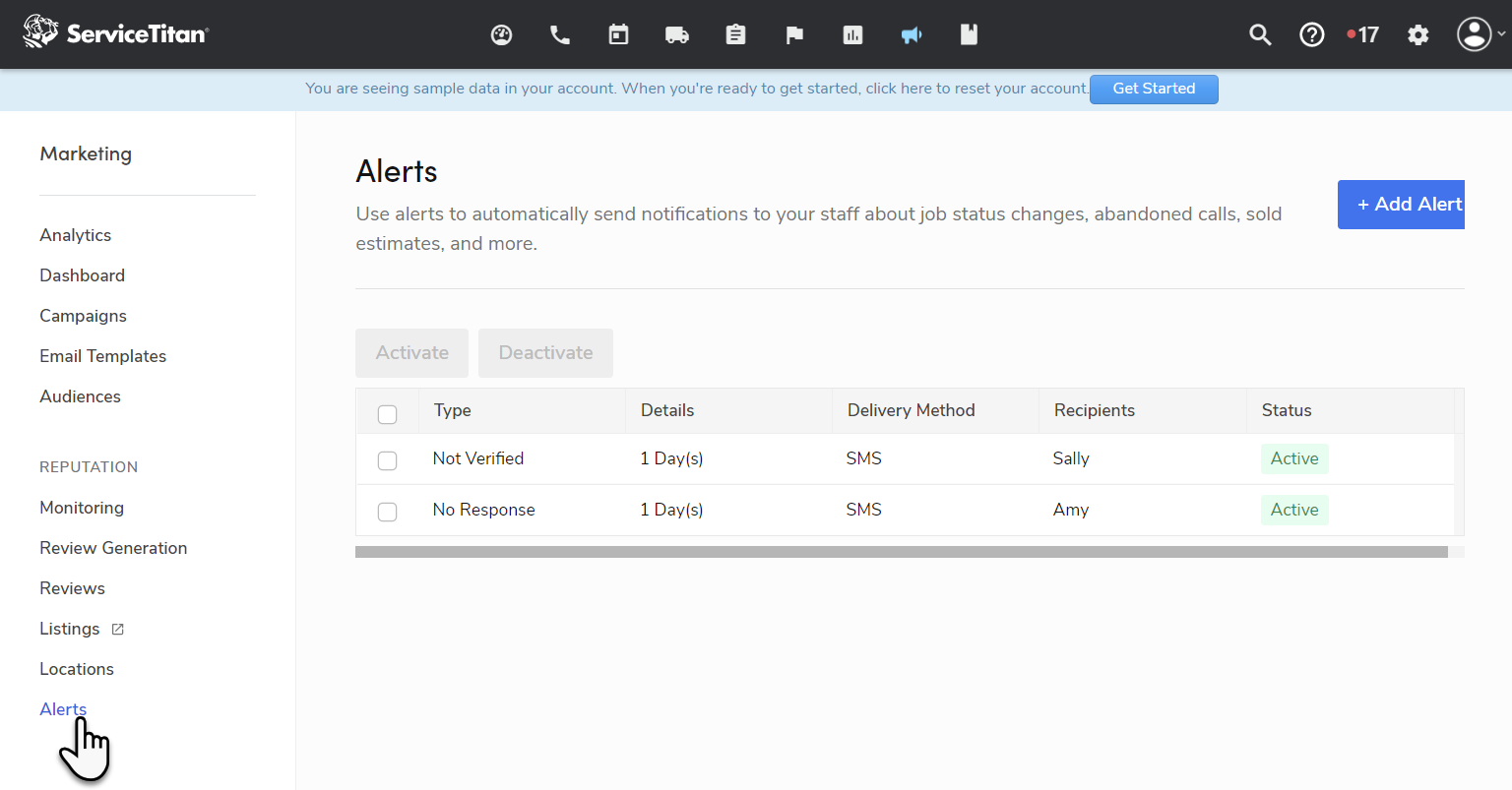Click the "No Response" type cell
This screenshot has width=1512, height=790.
pyautogui.click(x=484, y=510)
